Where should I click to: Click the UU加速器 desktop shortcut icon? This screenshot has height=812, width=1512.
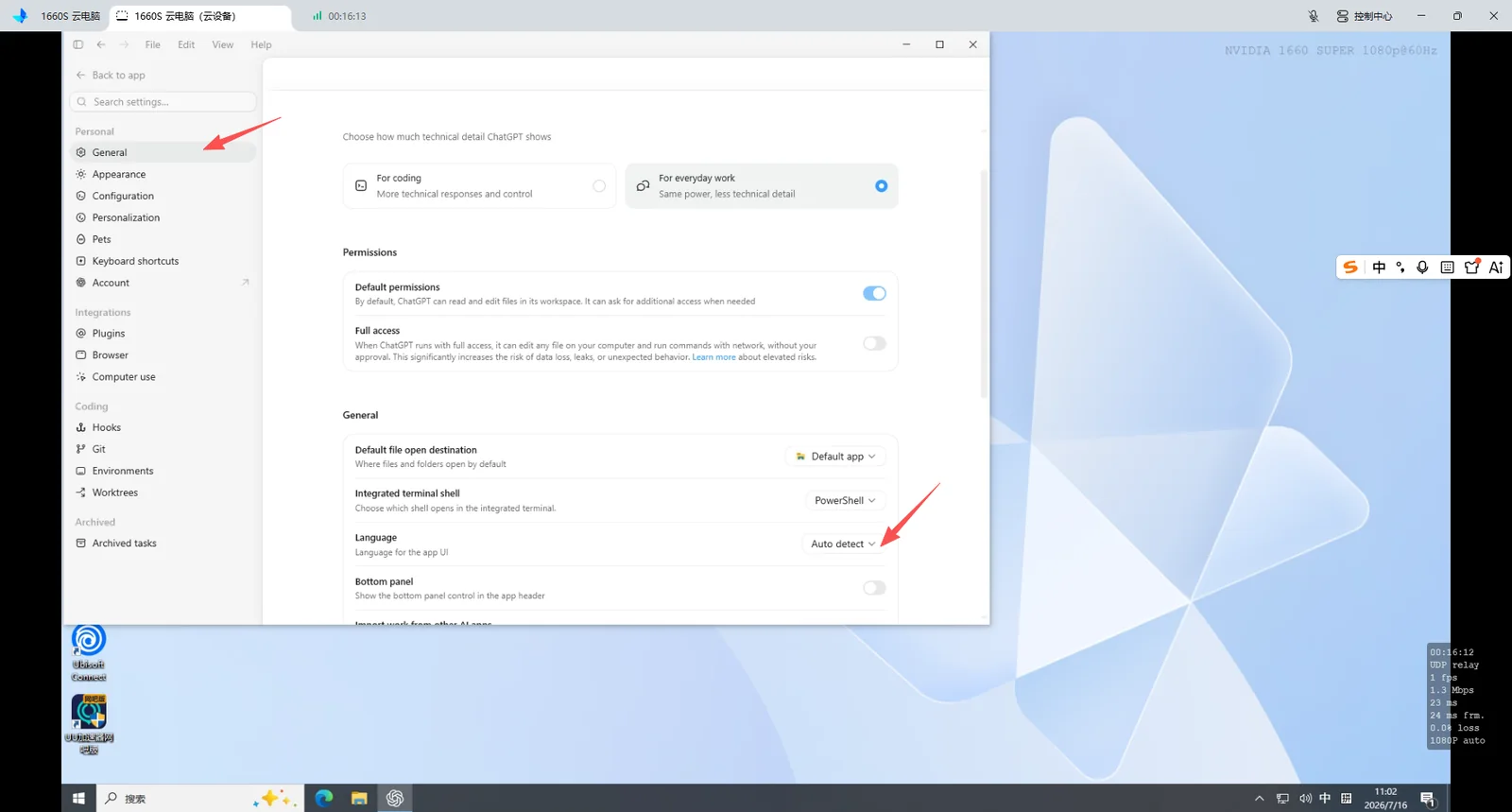point(89,724)
